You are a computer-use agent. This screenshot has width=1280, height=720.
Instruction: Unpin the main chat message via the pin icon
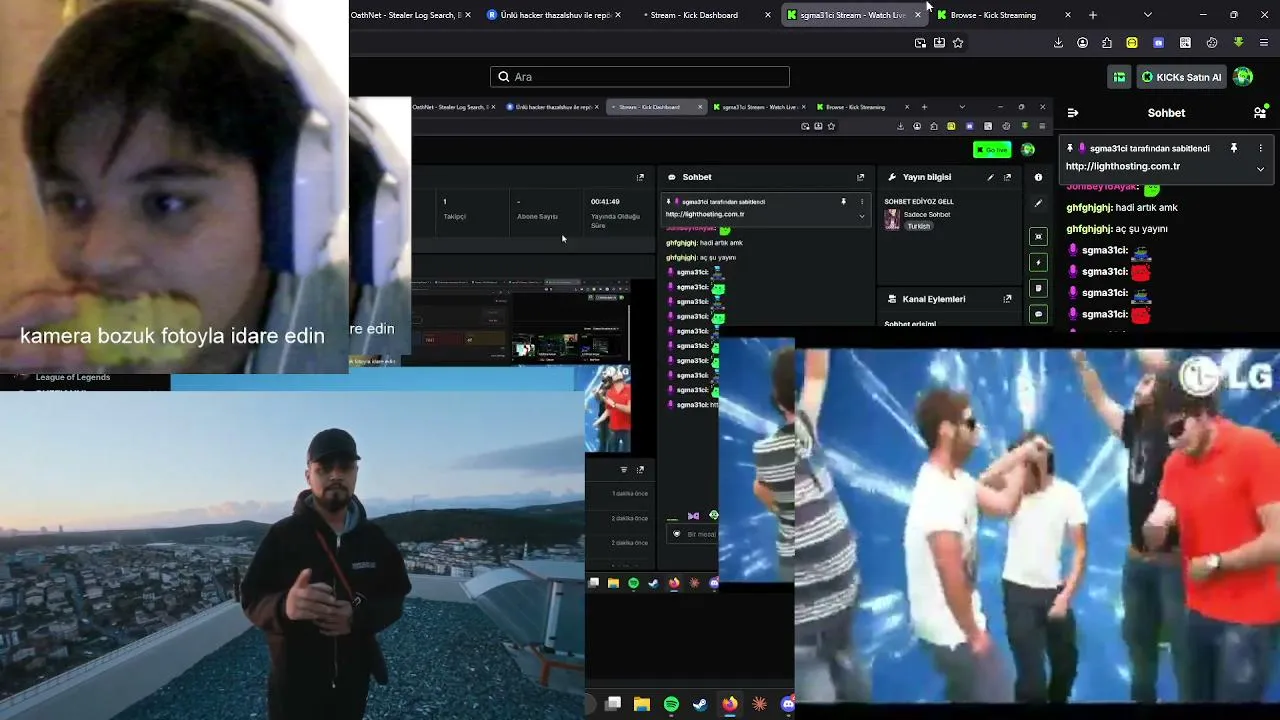tap(1234, 148)
